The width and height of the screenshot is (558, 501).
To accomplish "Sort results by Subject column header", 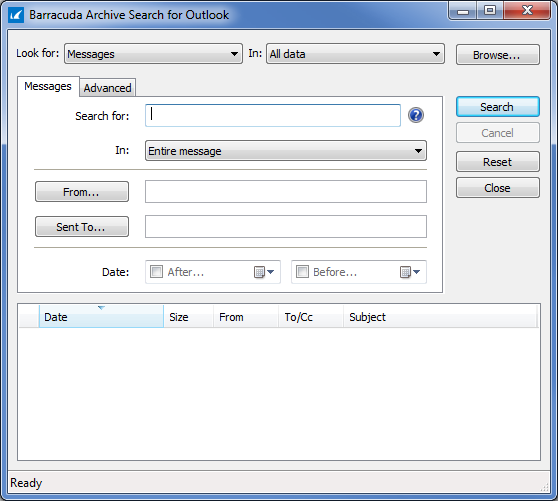I will pyautogui.click(x=440, y=316).
